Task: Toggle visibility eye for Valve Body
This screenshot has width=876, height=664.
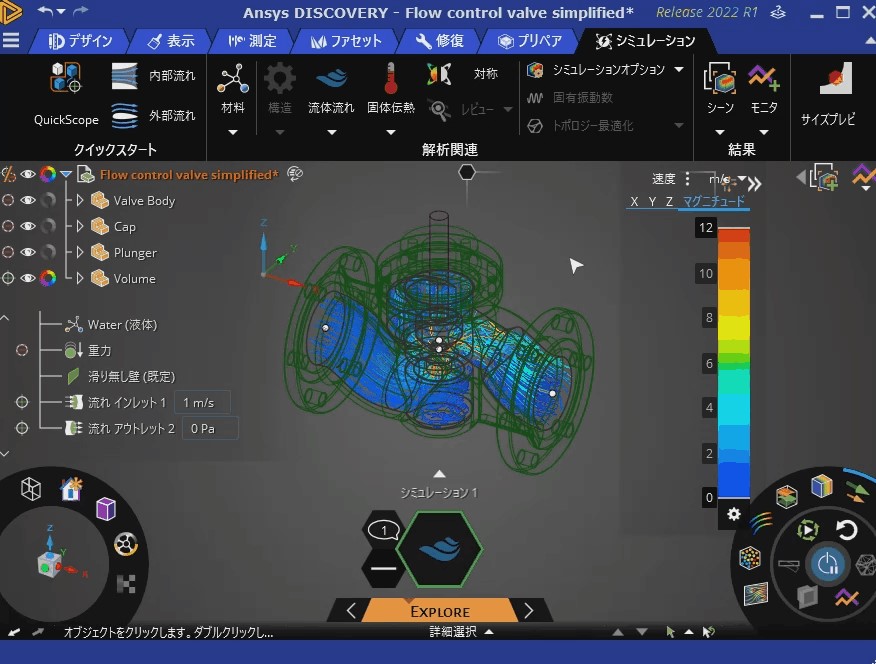Action: [28, 200]
